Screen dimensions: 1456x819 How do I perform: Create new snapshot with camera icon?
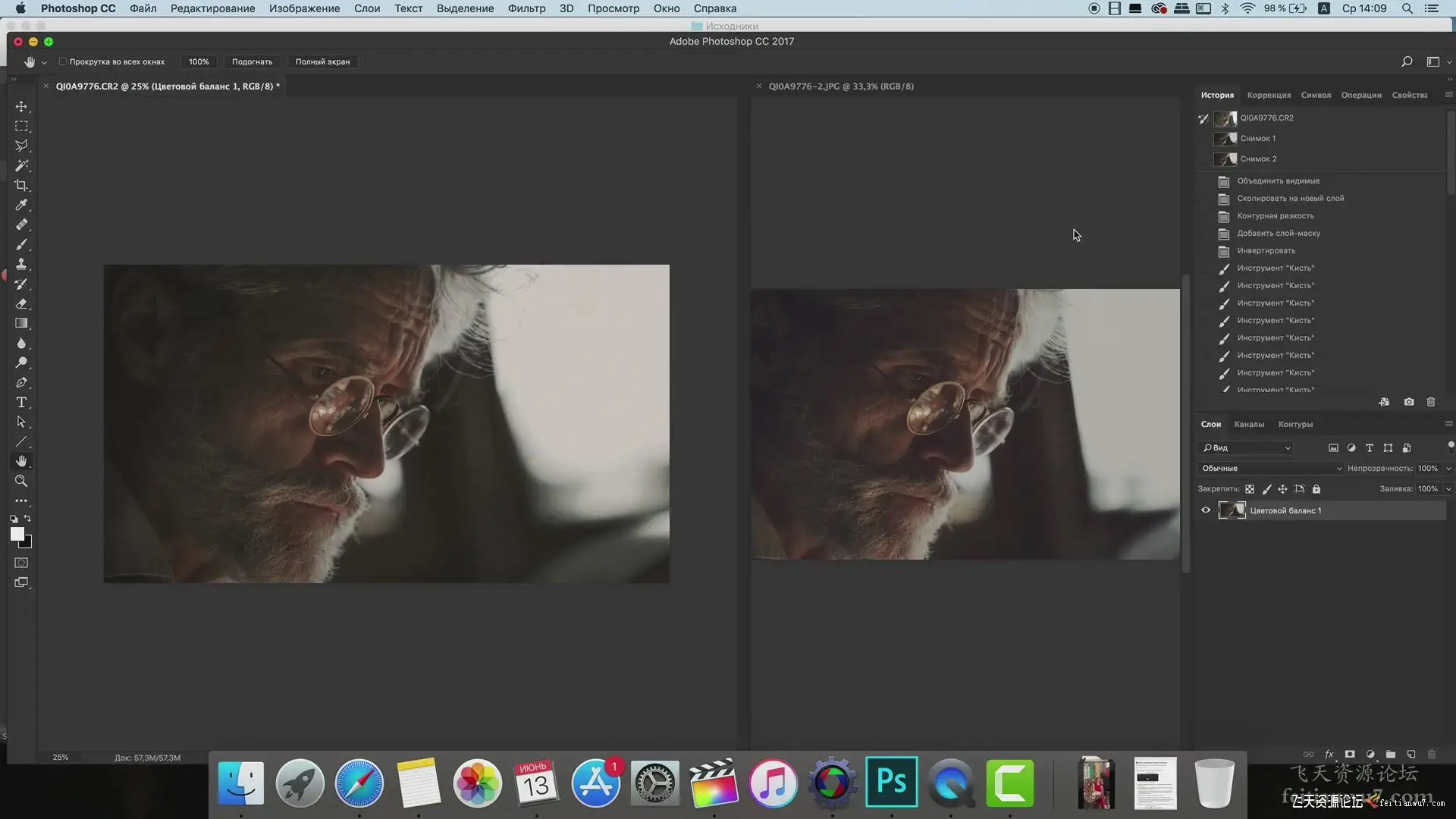1408,402
